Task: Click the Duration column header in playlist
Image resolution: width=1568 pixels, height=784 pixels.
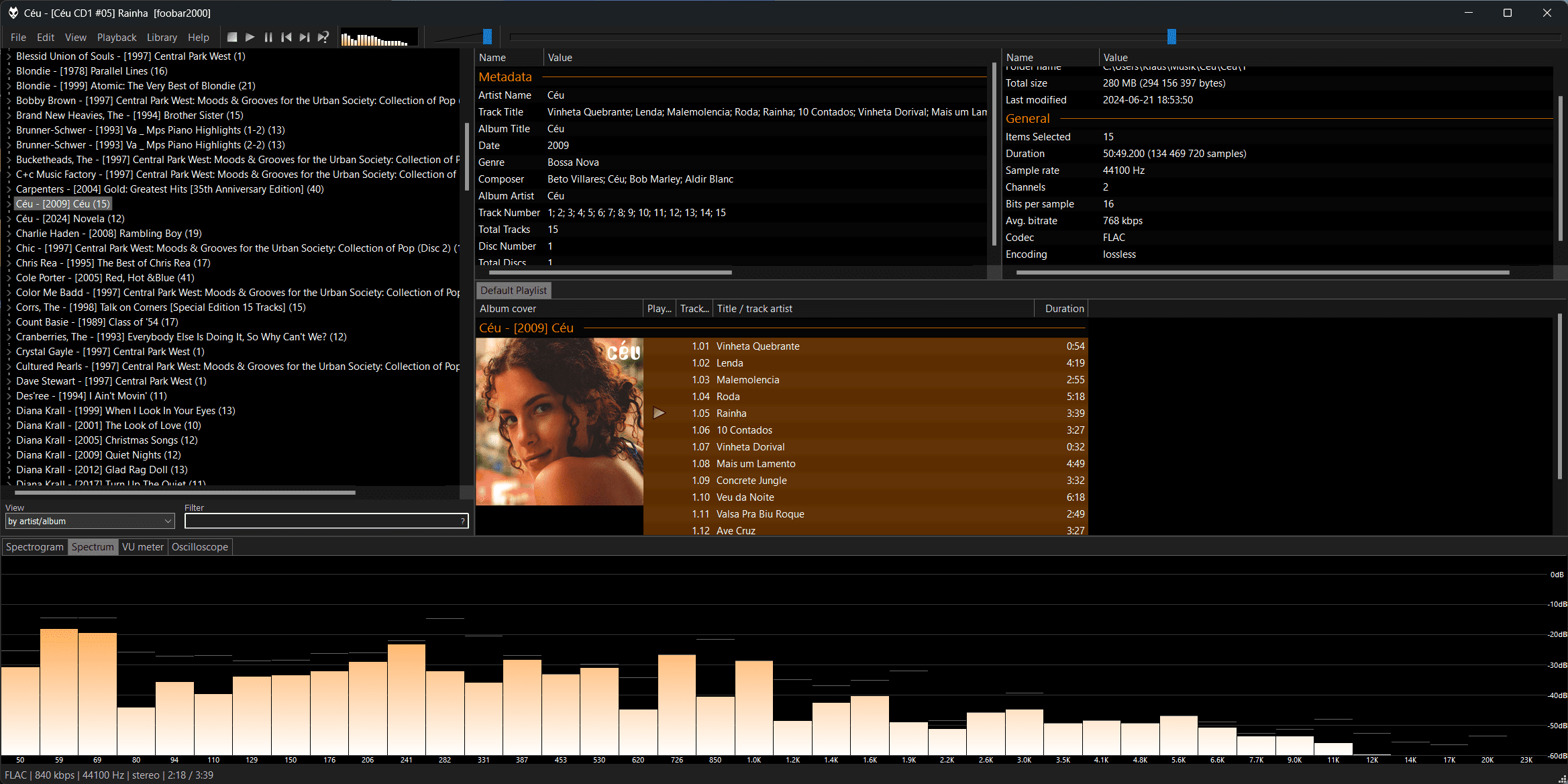Action: click(x=1061, y=309)
